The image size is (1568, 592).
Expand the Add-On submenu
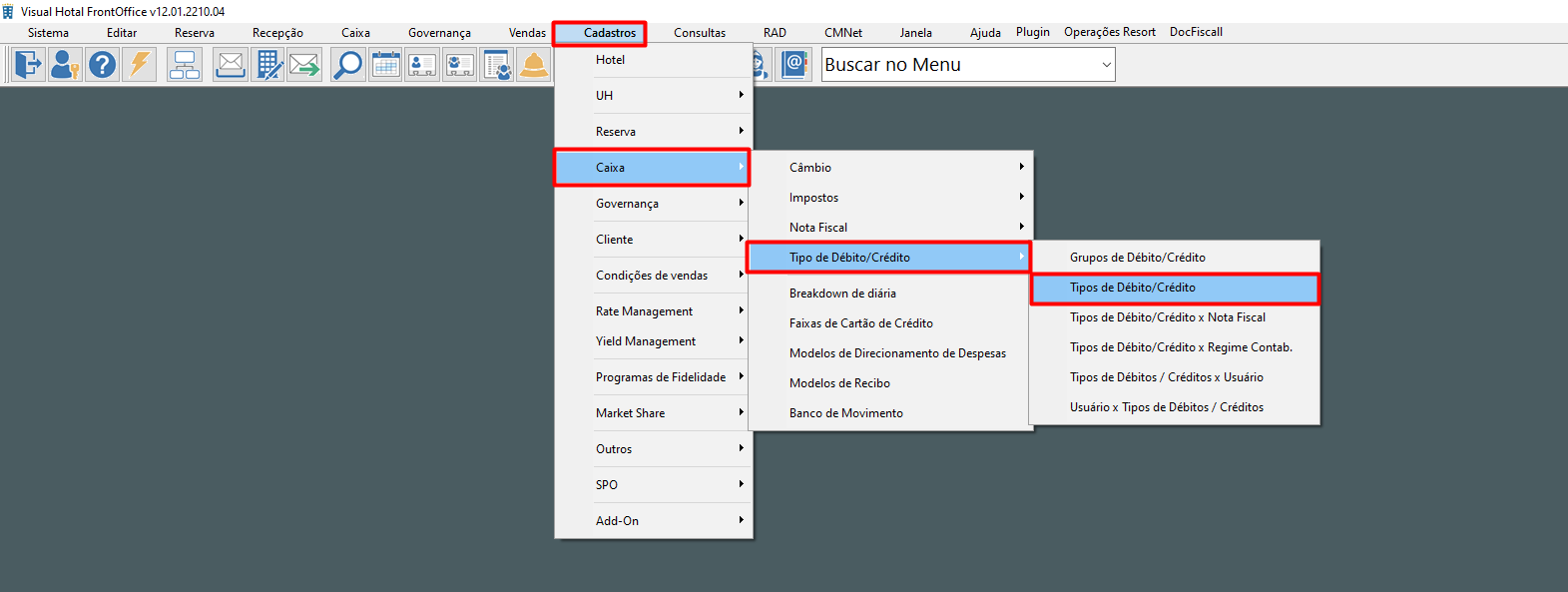tap(654, 521)
